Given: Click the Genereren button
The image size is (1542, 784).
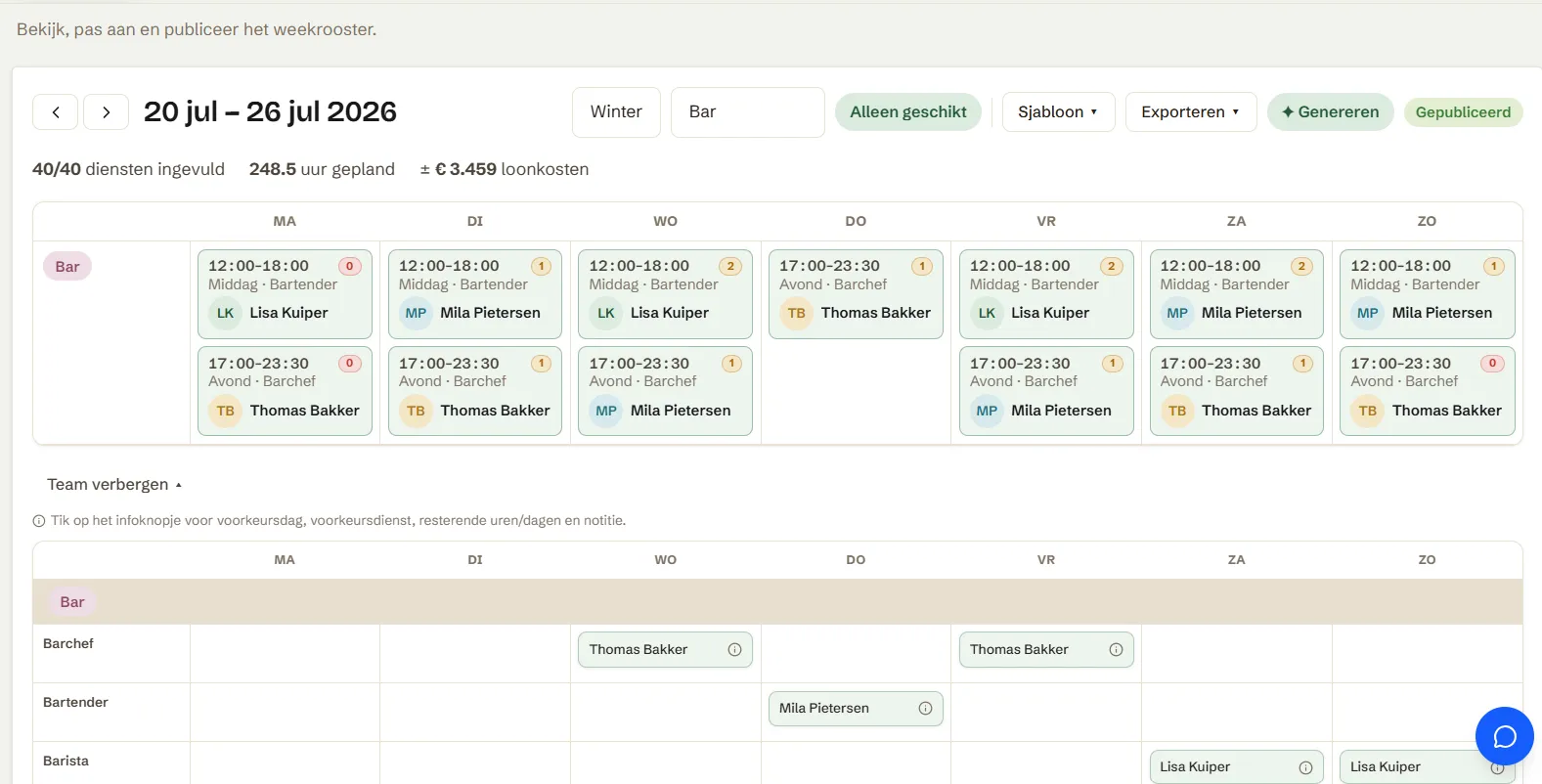Looking at the screenshot, I should click(1330, 112).
